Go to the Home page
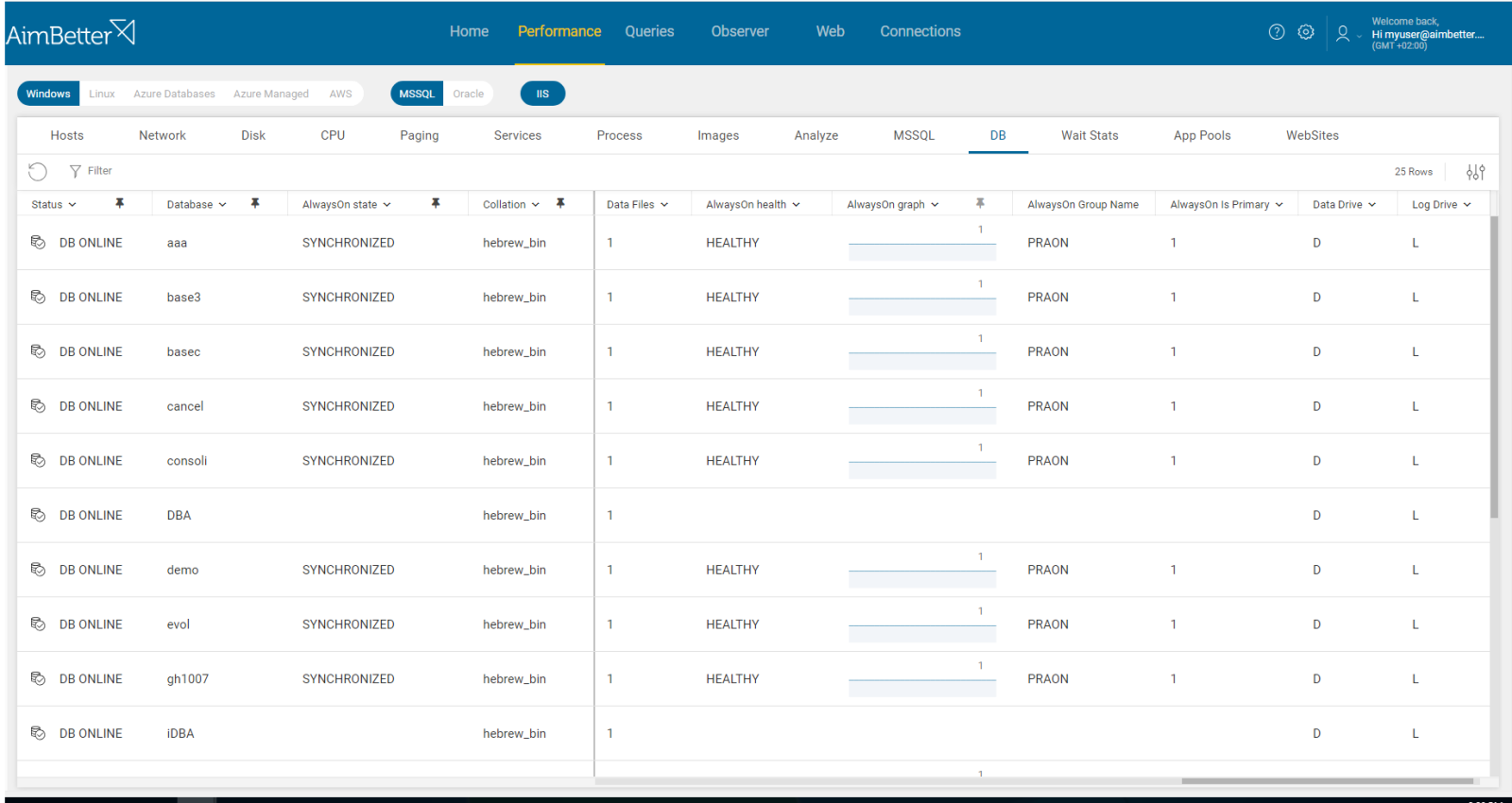This screenshot has height=803, width=1512. pyautogui.click(x=469, y=31)
